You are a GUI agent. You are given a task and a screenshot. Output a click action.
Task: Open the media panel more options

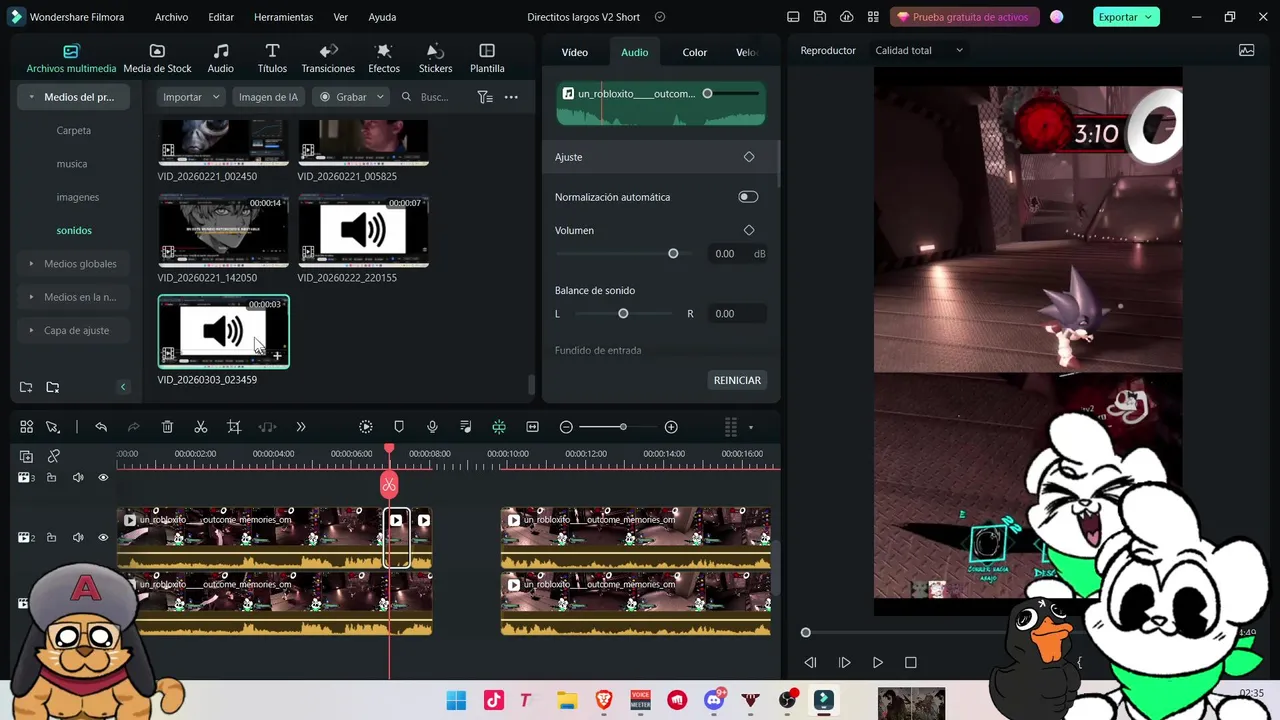511,97
